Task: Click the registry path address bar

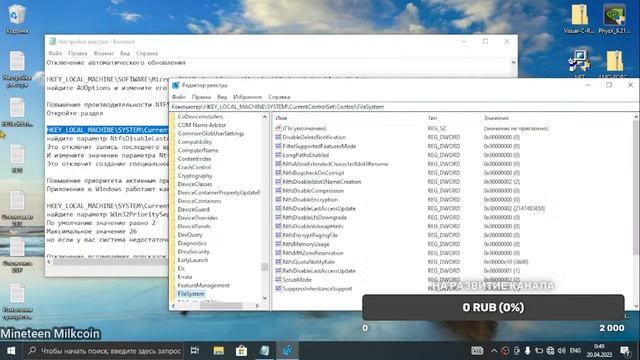Action: click(404, 107)
